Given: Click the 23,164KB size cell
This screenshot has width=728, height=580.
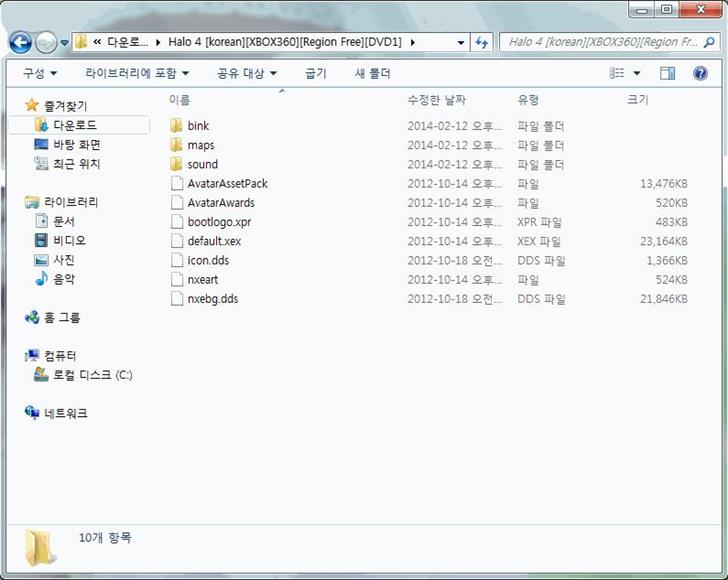Looking at the screenshot, I should (x=663, y=241).
